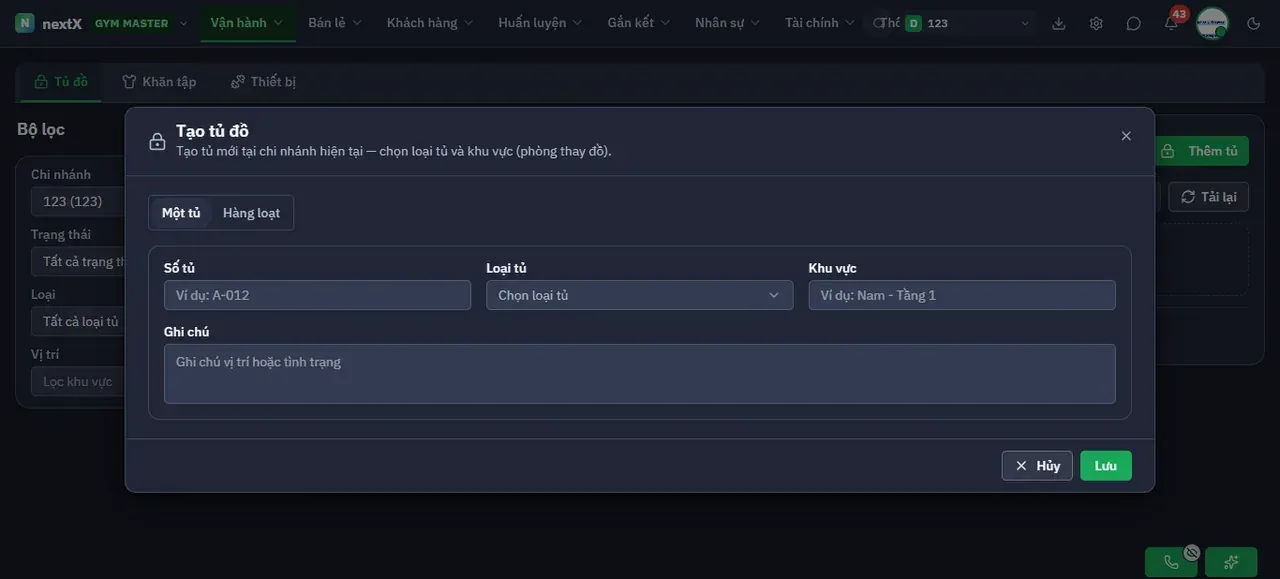Viewport: 1280px width, 579px height.
Task: Switch to the Thiết bị tab
Action: pyautogui.click(x=263, y=82)
